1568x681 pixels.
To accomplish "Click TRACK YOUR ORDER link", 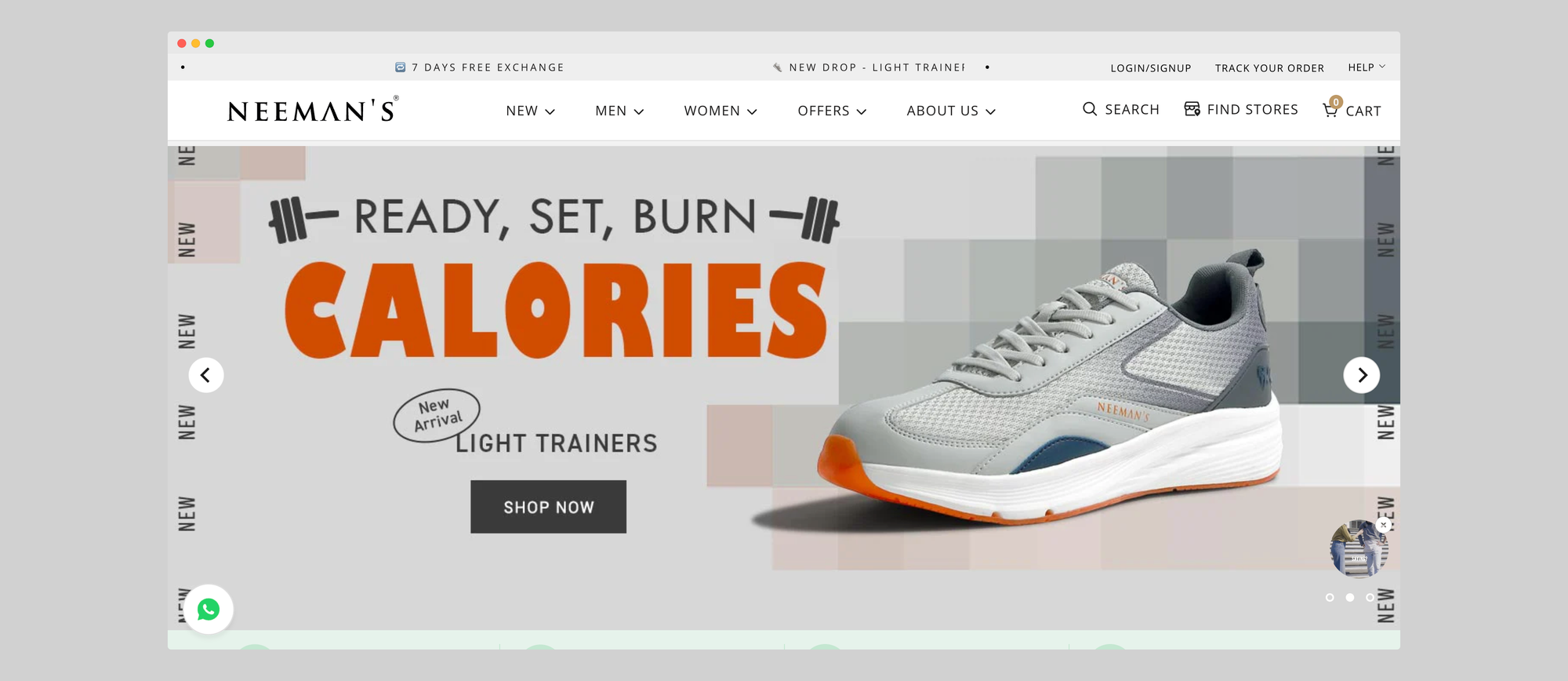I will 1269,68.
